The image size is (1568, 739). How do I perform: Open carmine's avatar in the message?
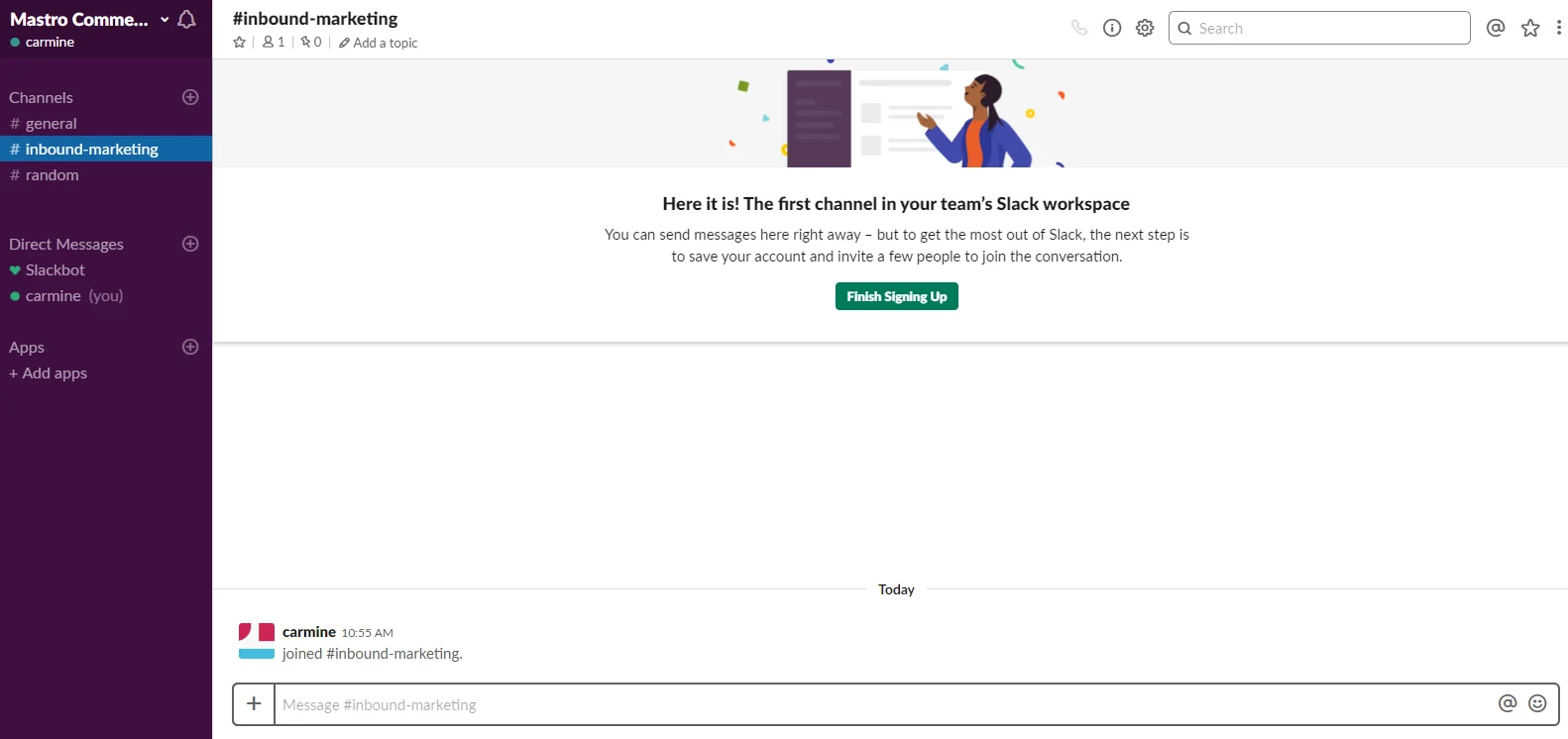tap(257, 641)
